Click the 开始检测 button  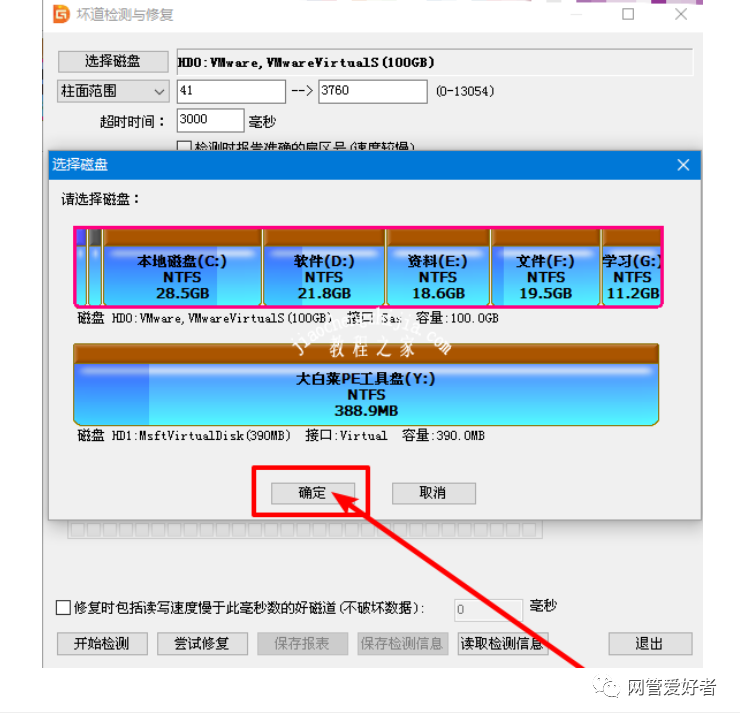click(102, 644)
